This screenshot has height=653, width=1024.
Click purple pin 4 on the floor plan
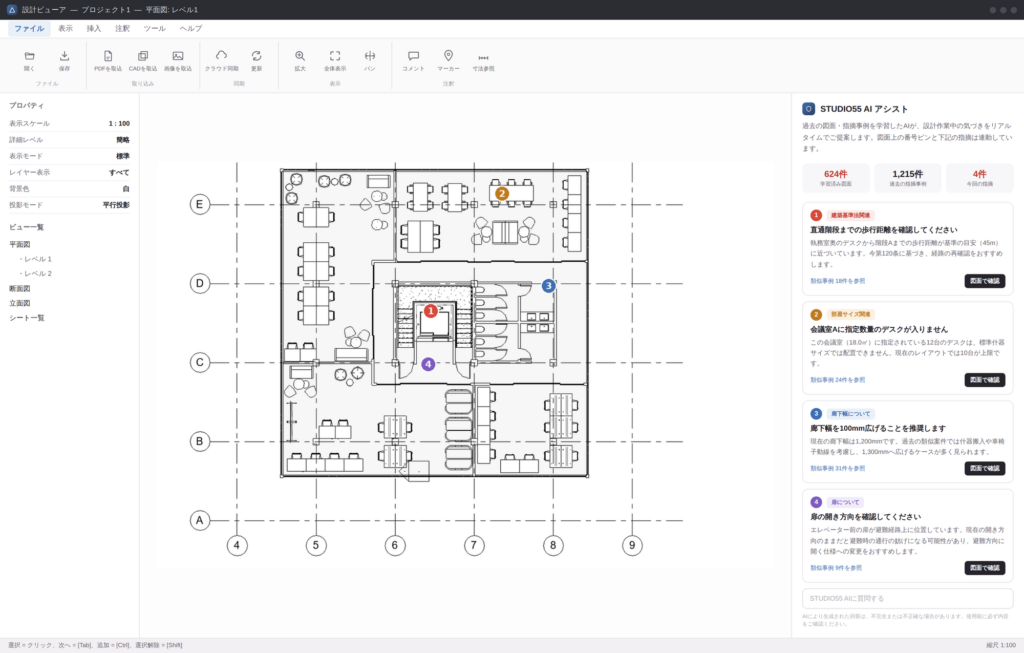tap(428, 364)
